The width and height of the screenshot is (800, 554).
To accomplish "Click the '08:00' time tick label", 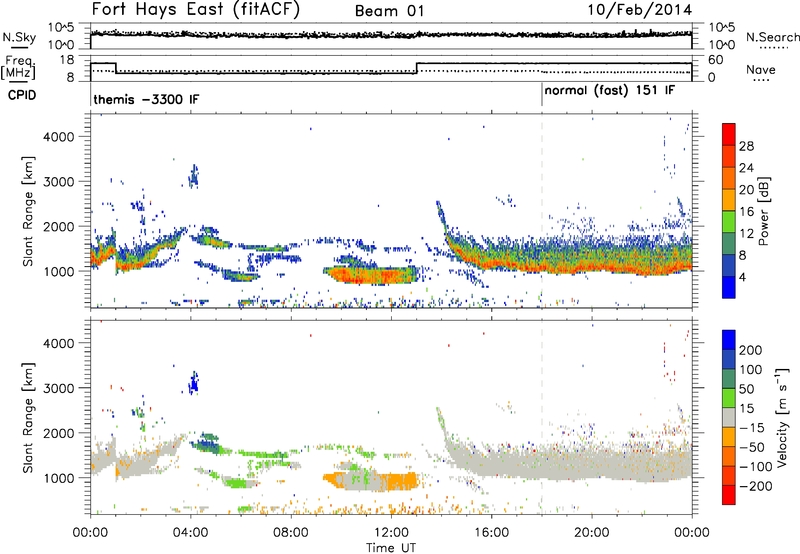I will (x=291, y=532).
